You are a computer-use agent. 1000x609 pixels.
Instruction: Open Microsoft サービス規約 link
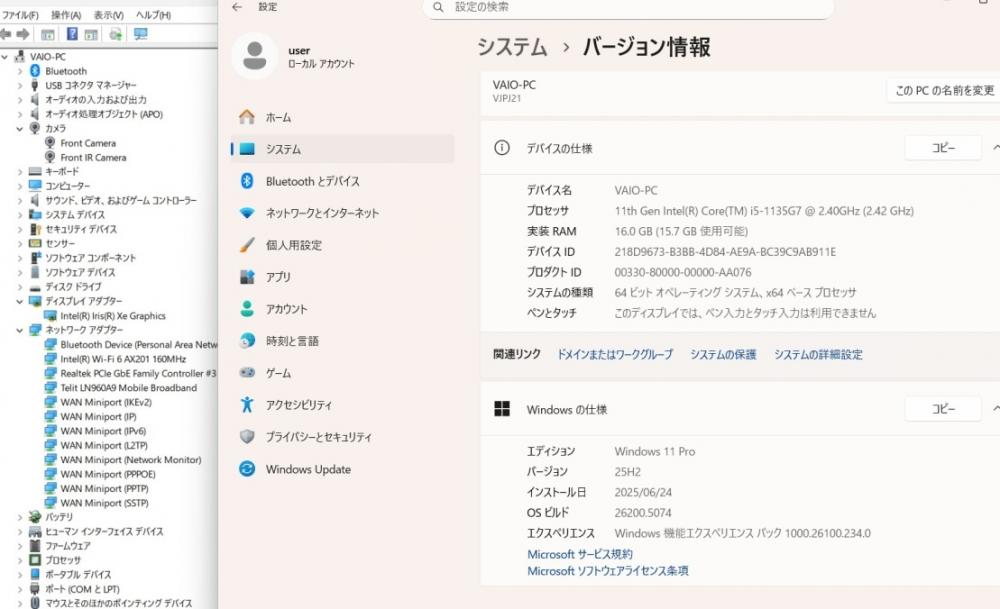tap(580, 554)
